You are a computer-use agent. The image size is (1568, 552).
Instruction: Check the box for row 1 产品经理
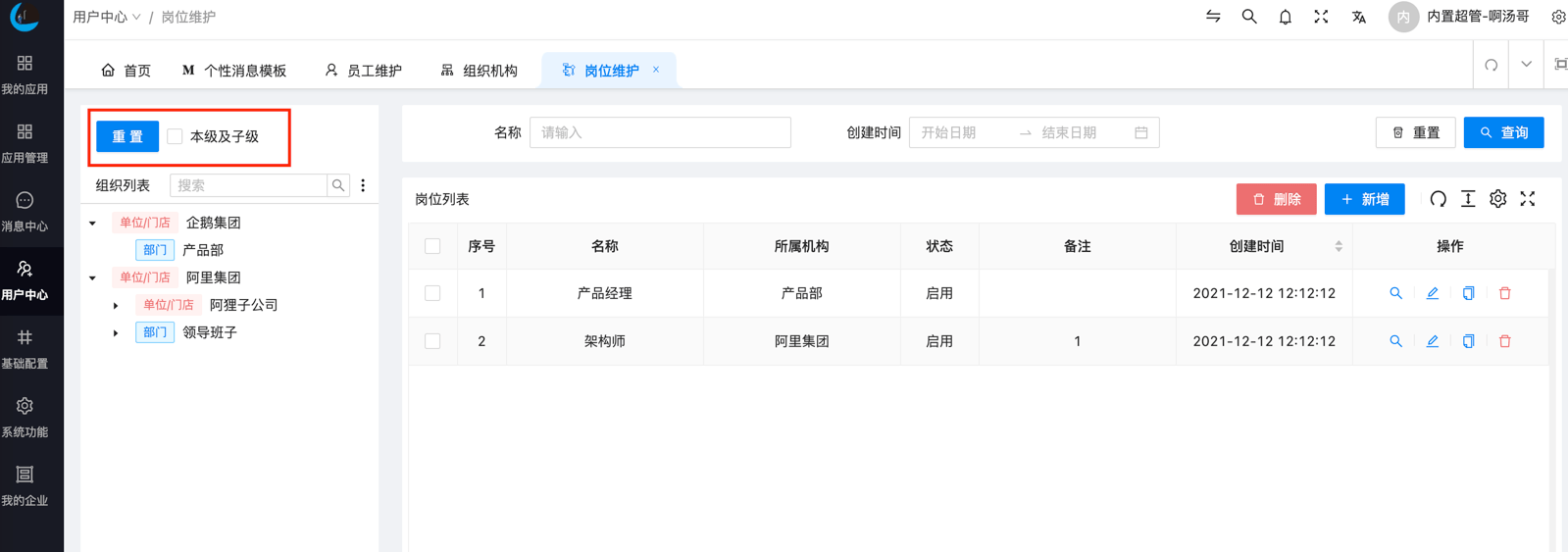[x=432, y=293]
